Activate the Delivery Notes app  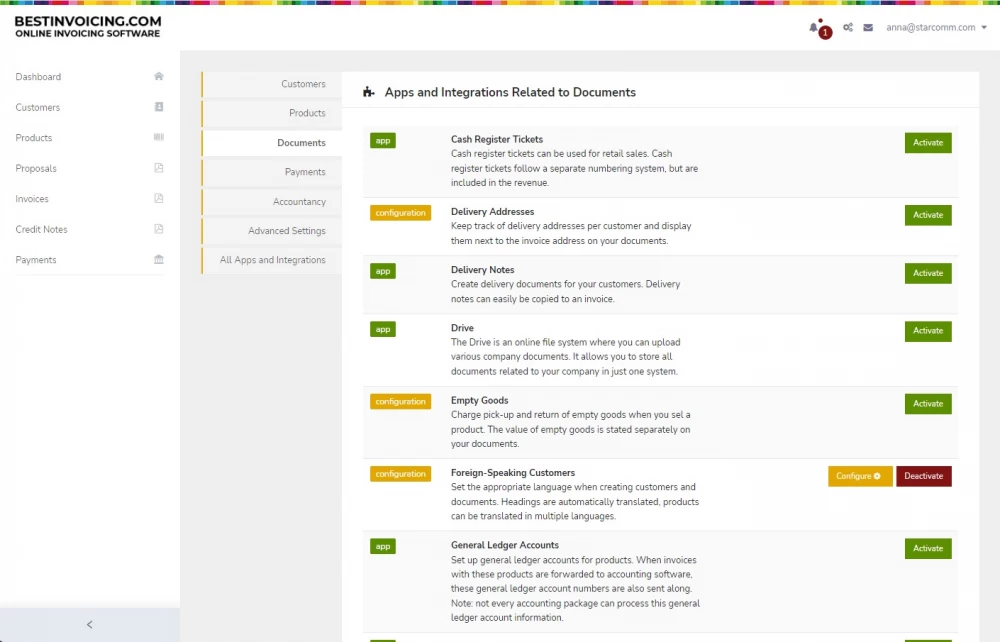point(927,273)
